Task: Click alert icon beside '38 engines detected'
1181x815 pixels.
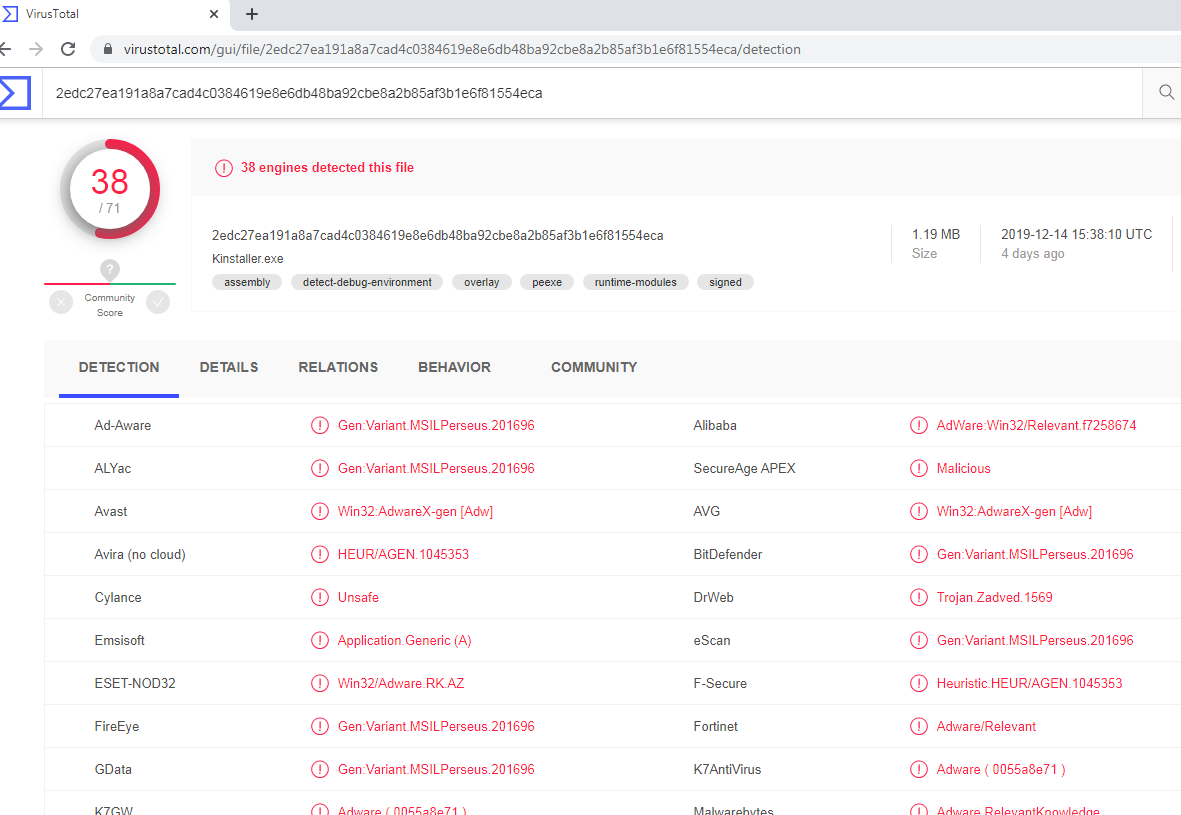Action: [x=224, y=168]
